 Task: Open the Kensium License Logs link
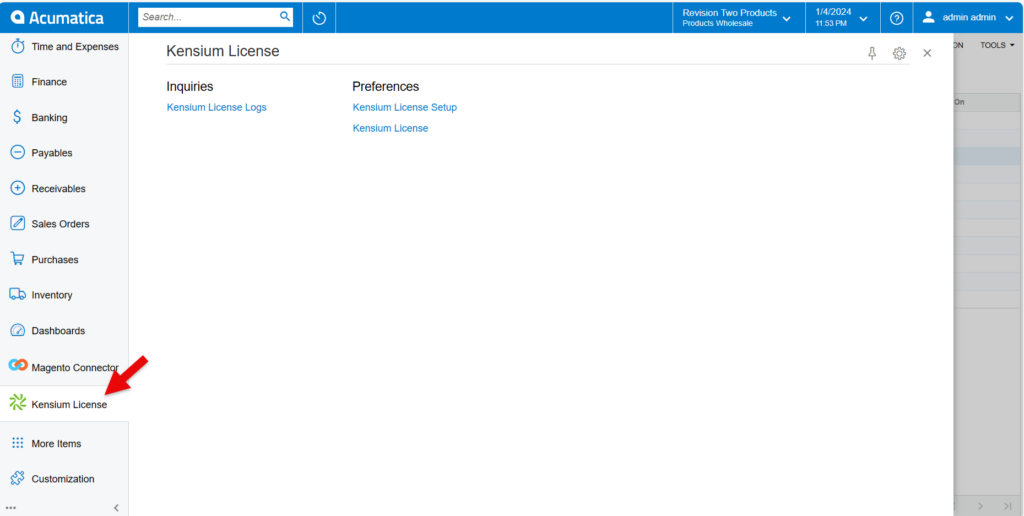tap(217, 107)
